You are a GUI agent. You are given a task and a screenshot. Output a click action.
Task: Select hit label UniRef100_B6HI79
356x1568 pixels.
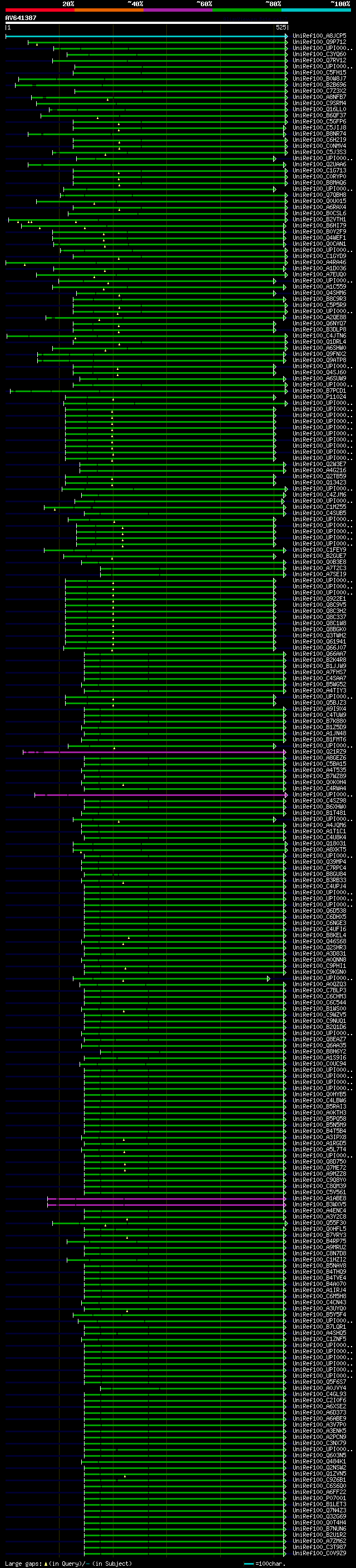319,225
